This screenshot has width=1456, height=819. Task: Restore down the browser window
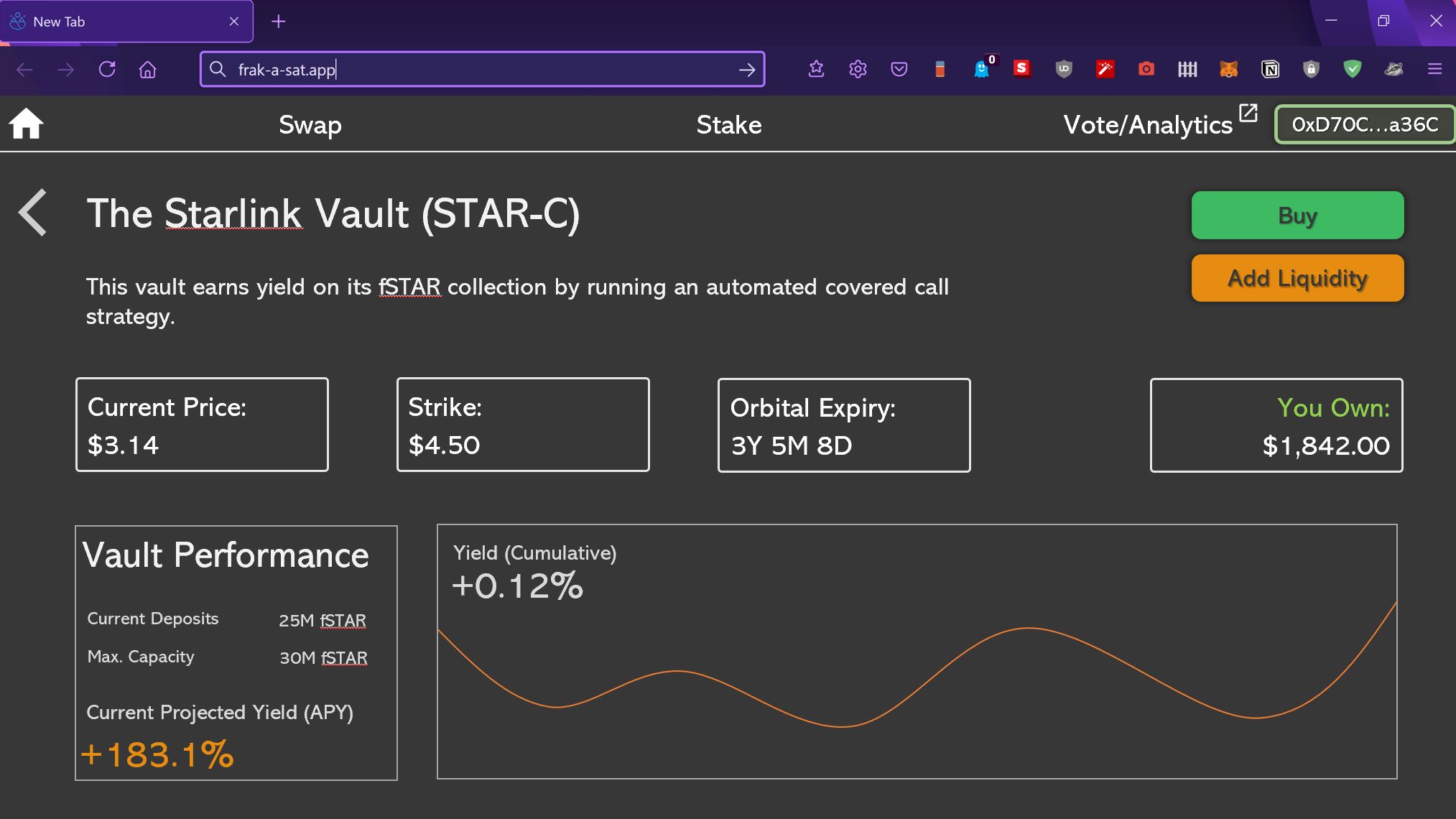click(x=1383, y=21)
